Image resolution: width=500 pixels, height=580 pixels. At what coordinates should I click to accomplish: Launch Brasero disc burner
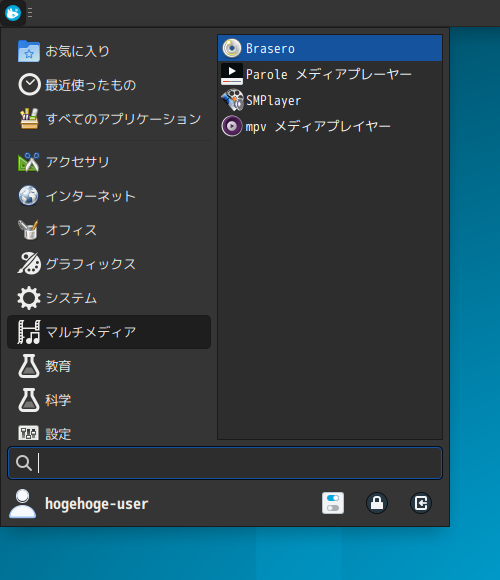coord(330,48)
